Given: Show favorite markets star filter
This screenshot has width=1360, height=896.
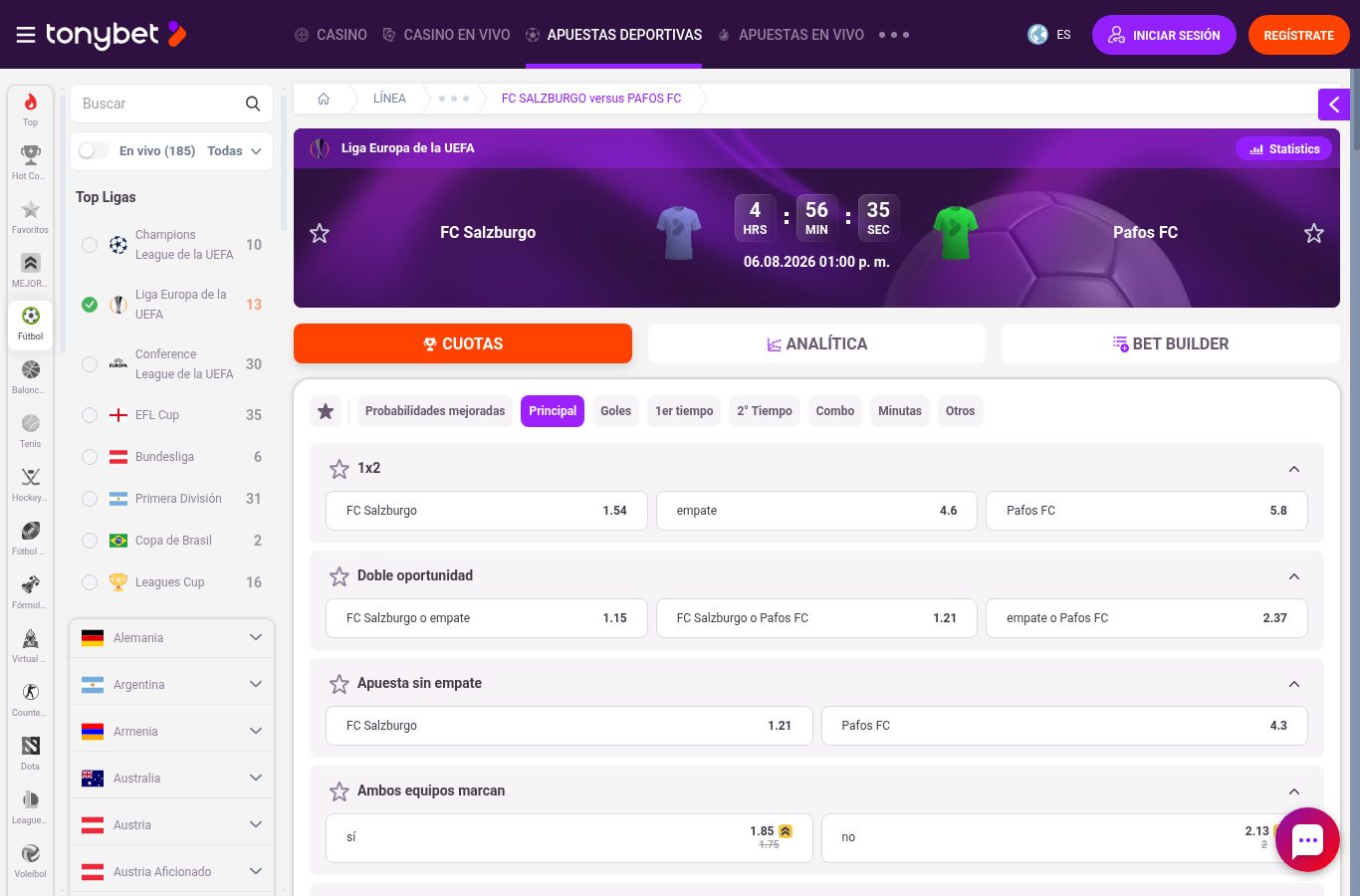Looking at the screenshot, I should click(x=326, y=411).
